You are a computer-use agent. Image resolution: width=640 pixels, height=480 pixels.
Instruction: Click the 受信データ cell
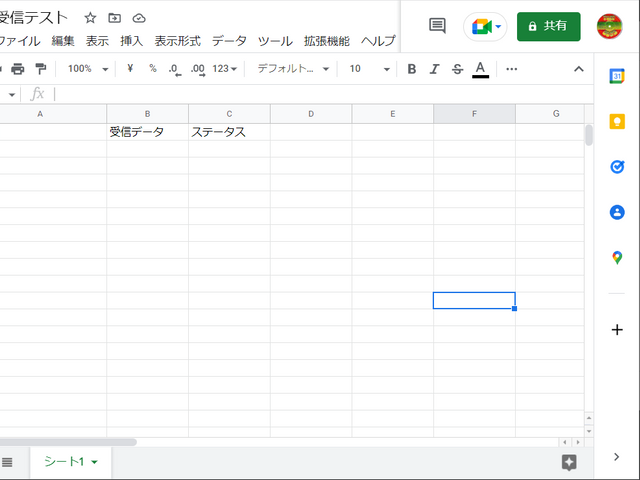(x=147, y=132)
